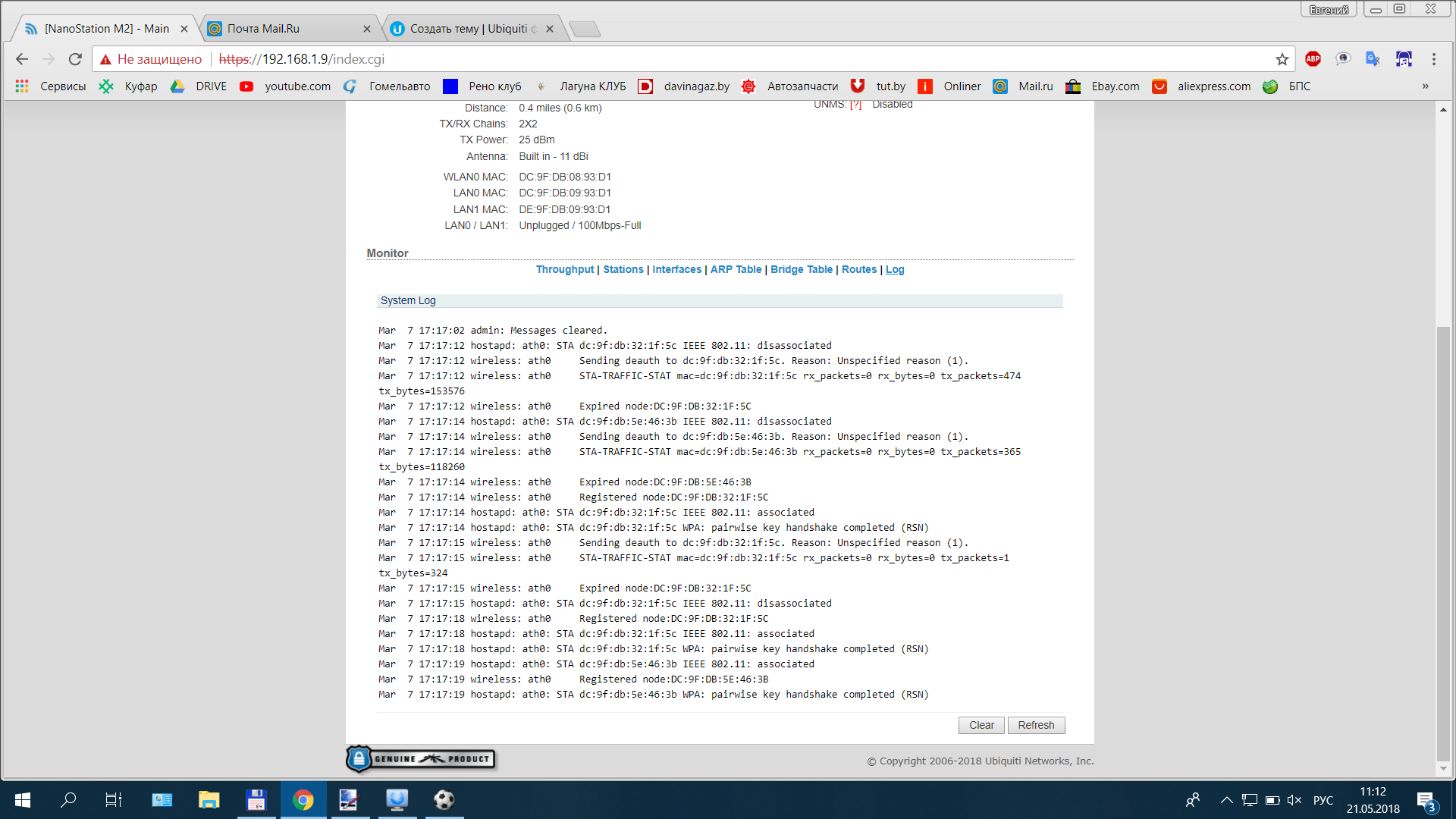Switch to Почта Mail.Ru tab

(288, 29)
